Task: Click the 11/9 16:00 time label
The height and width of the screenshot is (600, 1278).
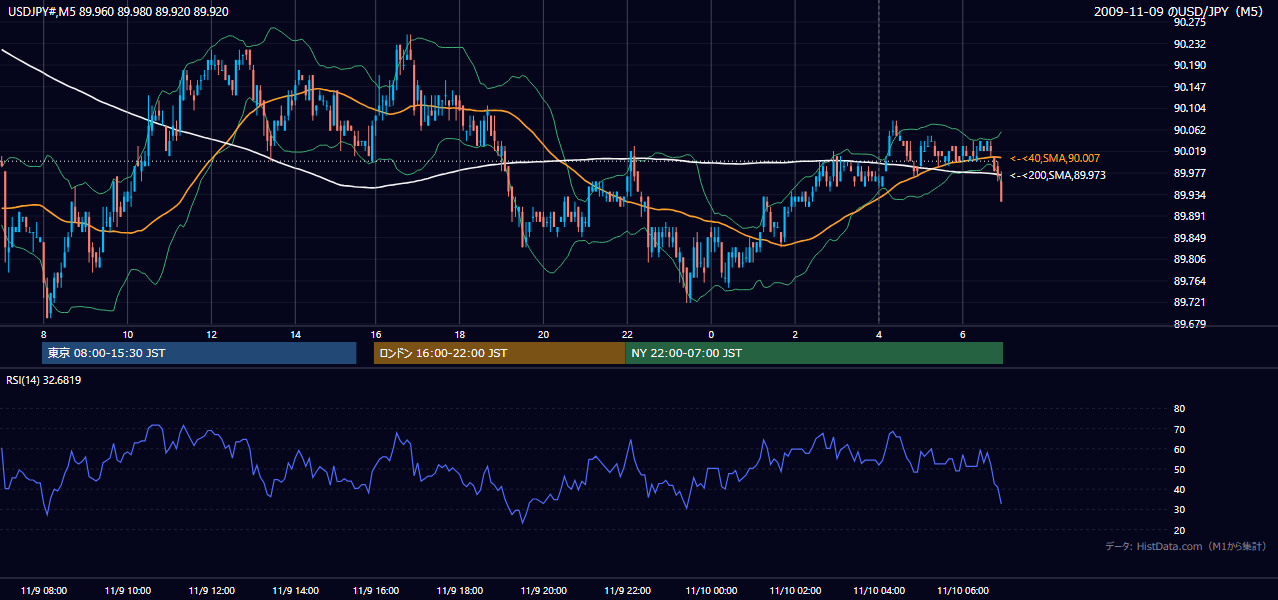Action: click(378, 590)
